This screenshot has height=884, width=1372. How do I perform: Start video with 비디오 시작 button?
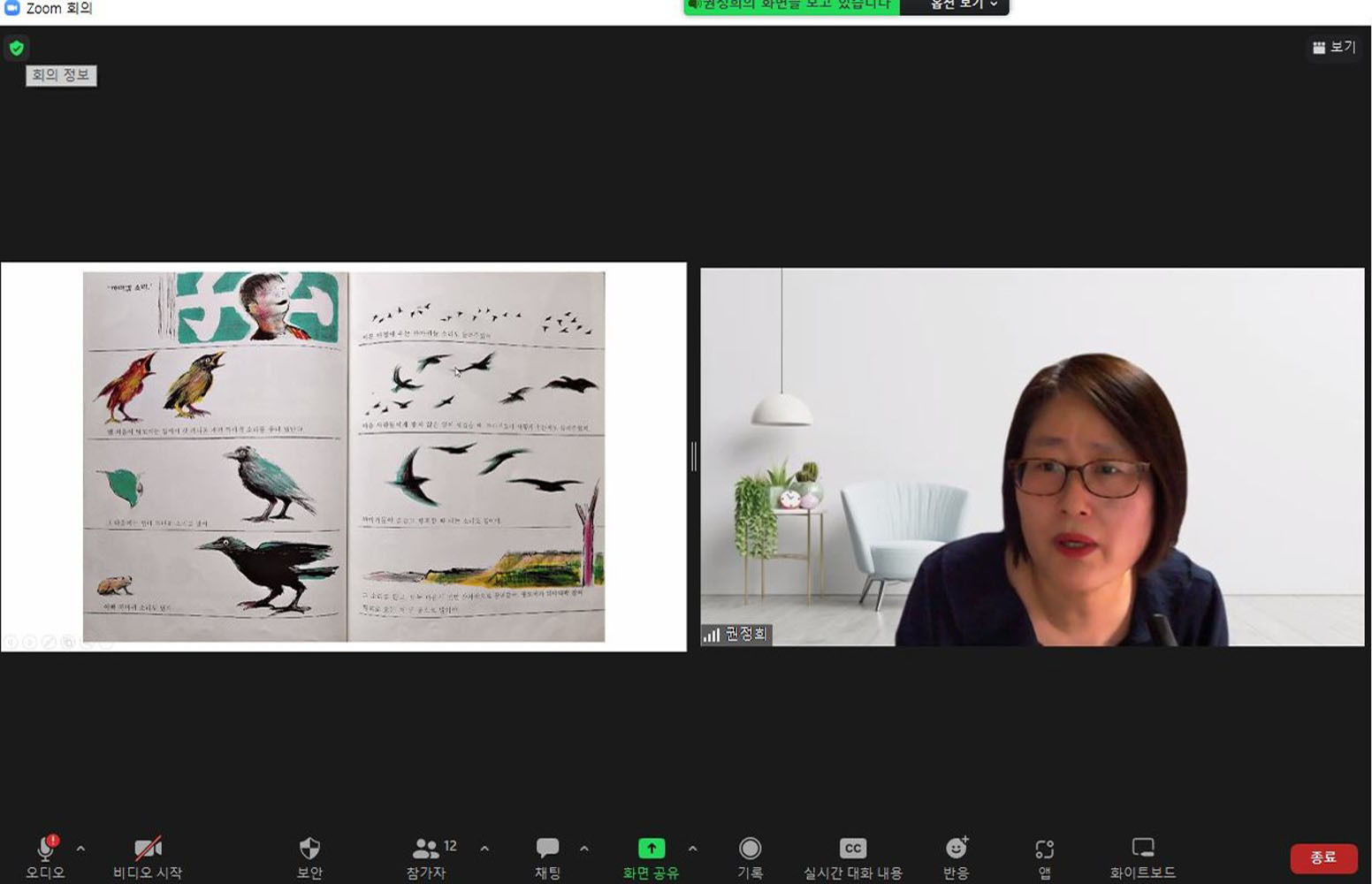click(x=148, y=857)
